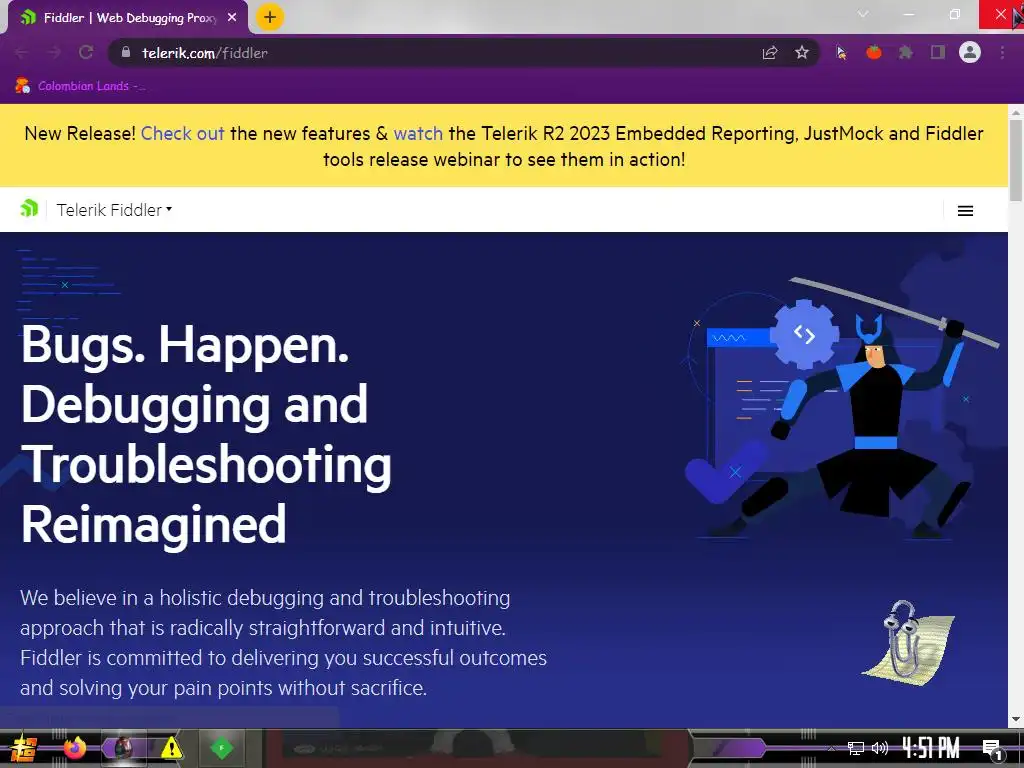This screenshot has height=768, width=1024.
Task: Close the Fiddler tab
Action: tap(232, 18)
